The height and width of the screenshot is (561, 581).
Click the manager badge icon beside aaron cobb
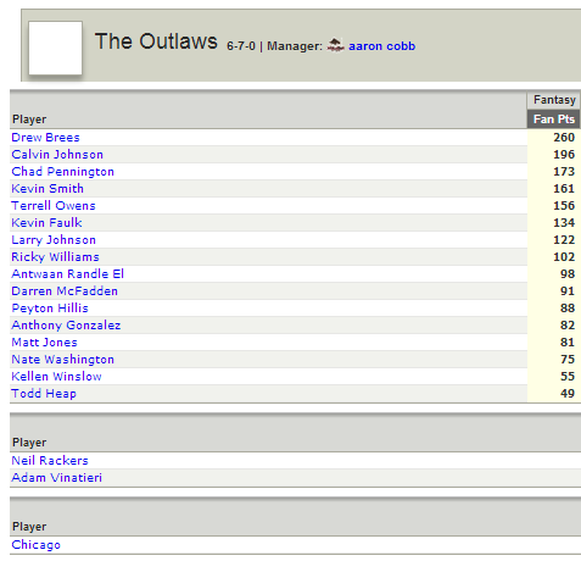coord(335,46)
